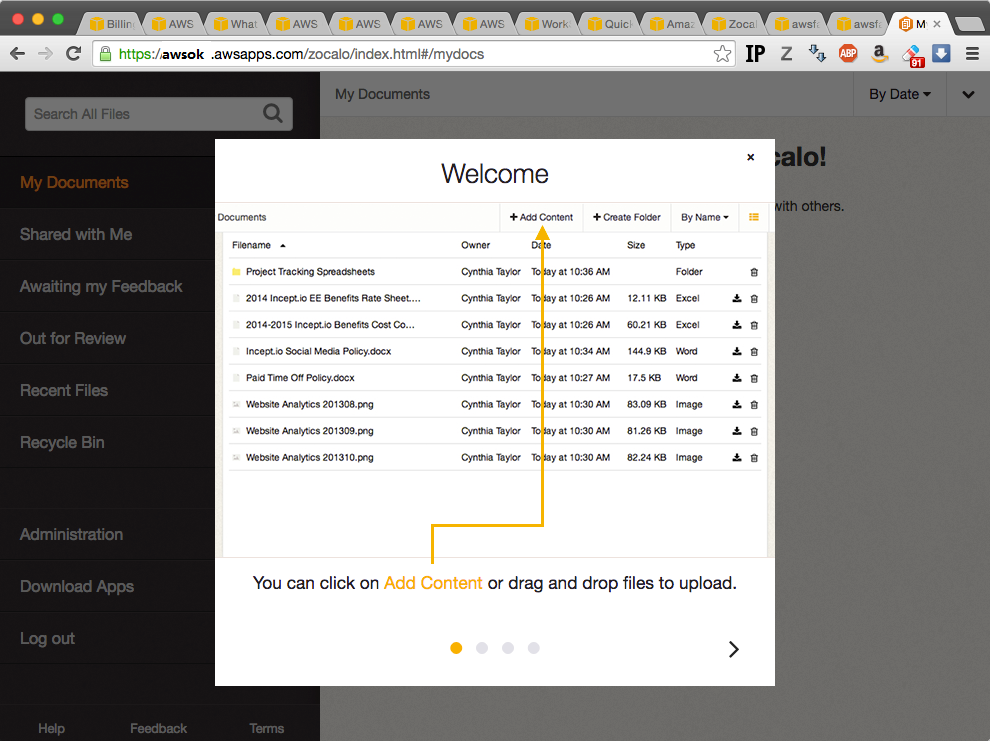Switch to the Work browser tab
Viewport: 990px width, 741px height.
[548, 24]
